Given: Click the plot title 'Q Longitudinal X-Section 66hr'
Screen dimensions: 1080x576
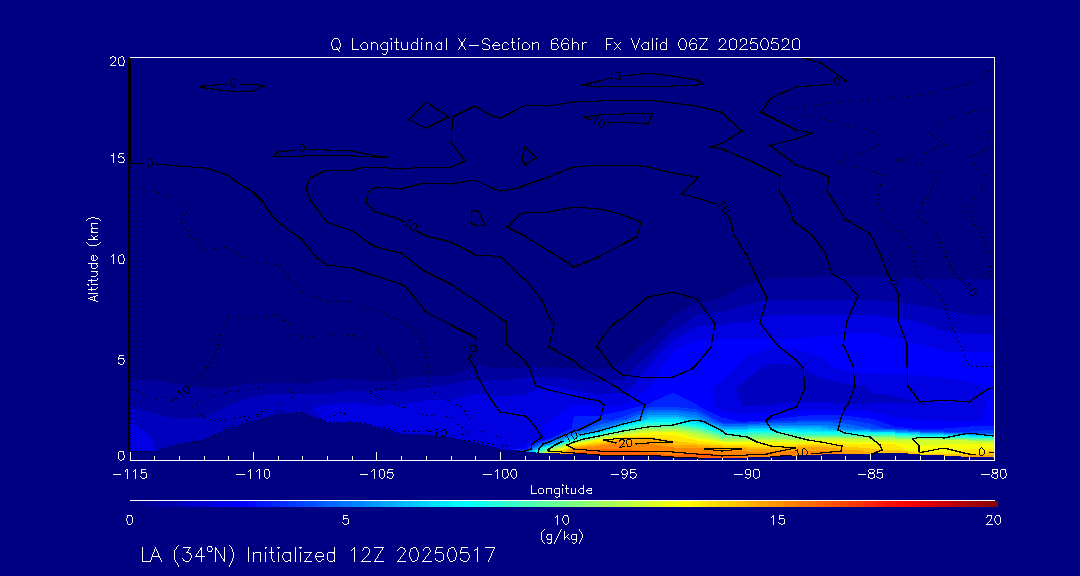Looking at the screenshot, I should [459, 45].
